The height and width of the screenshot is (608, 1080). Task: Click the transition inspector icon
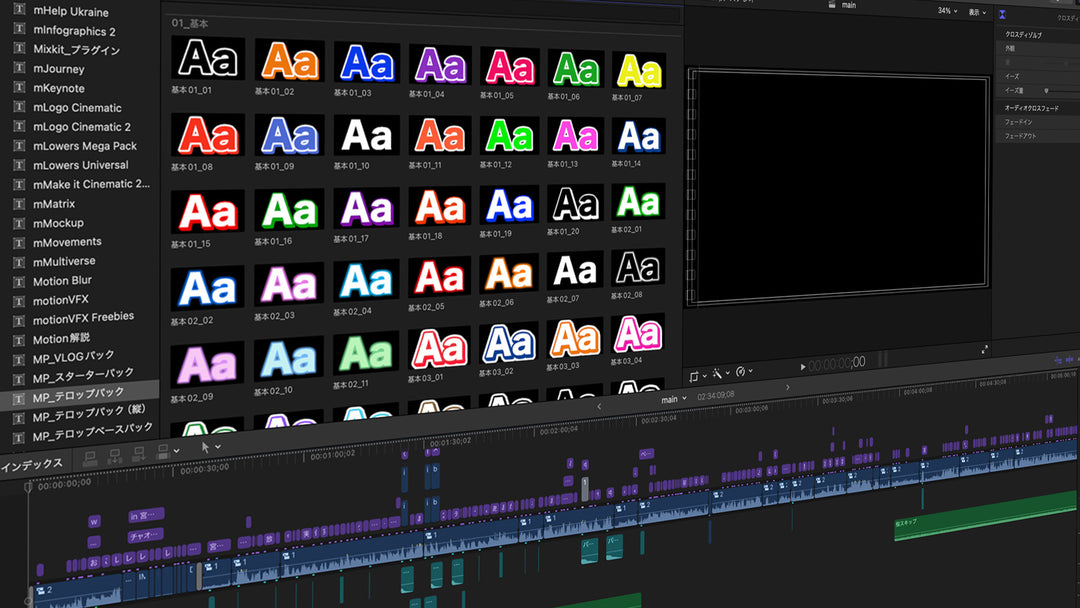pos(1002,14)
